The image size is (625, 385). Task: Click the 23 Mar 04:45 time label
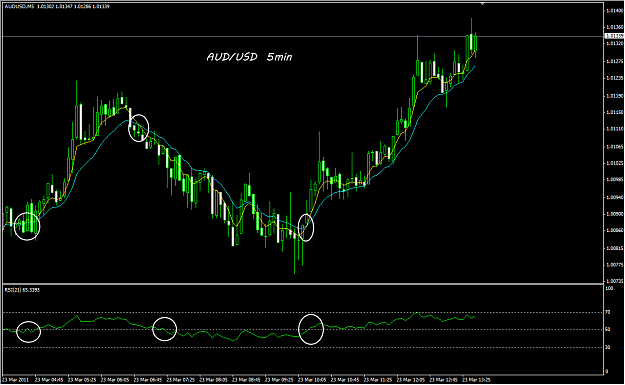tap(49, 380)
